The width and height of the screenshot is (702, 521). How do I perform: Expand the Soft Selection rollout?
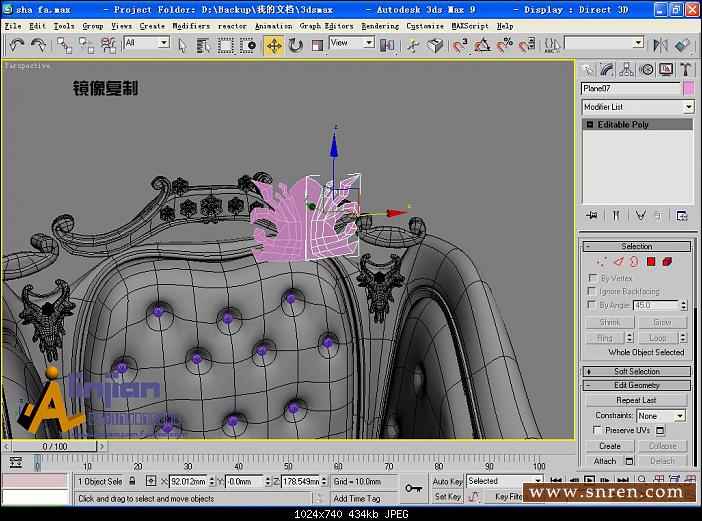637,371
